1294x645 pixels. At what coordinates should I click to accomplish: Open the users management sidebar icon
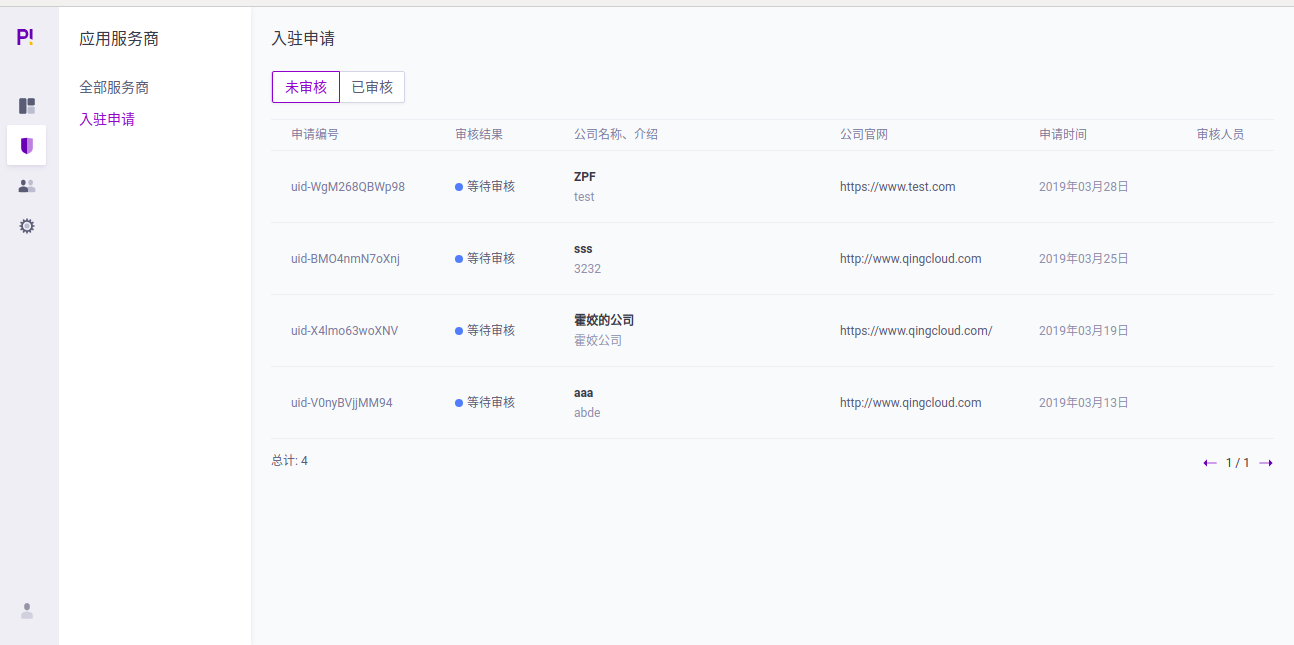click(x=26, y=185)
